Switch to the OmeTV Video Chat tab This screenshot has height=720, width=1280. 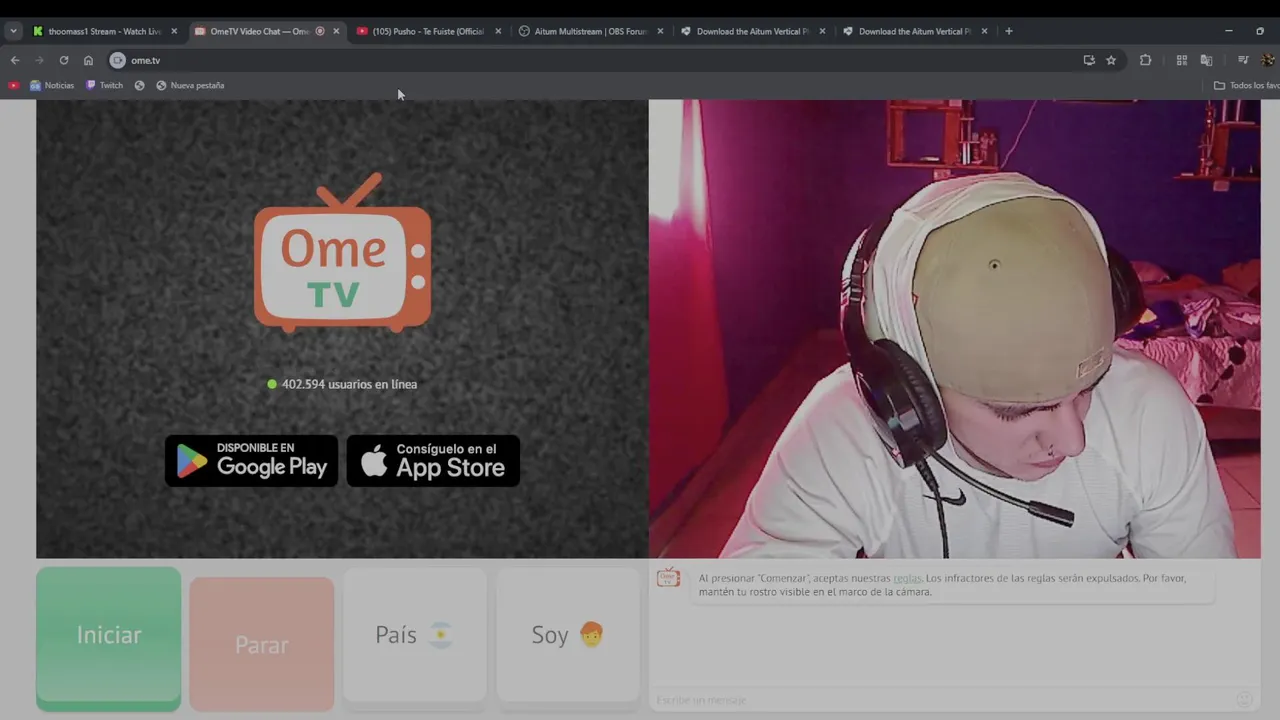pos(259,31)
